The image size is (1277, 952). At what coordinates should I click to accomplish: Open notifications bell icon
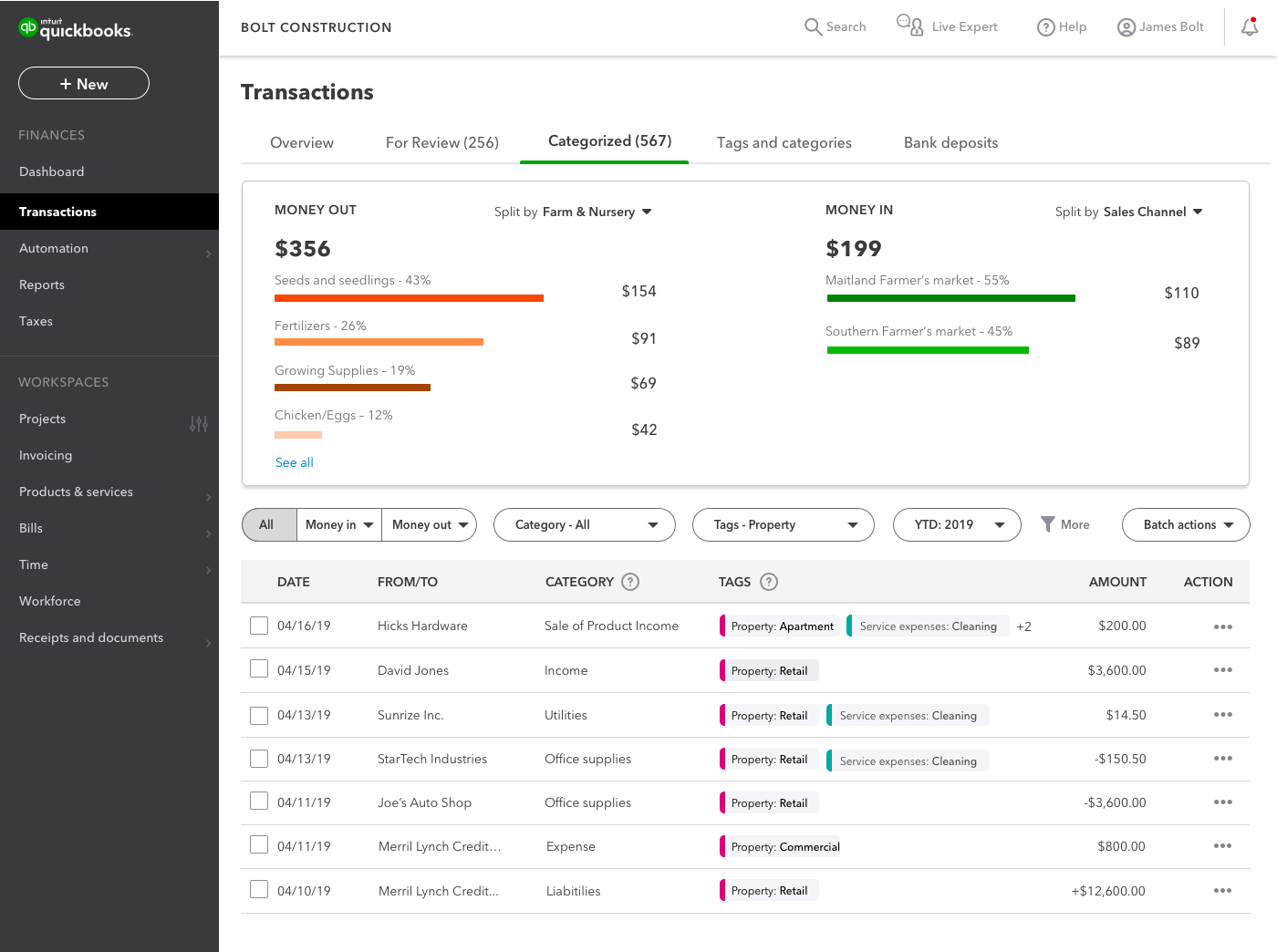tap(1250, 27)
